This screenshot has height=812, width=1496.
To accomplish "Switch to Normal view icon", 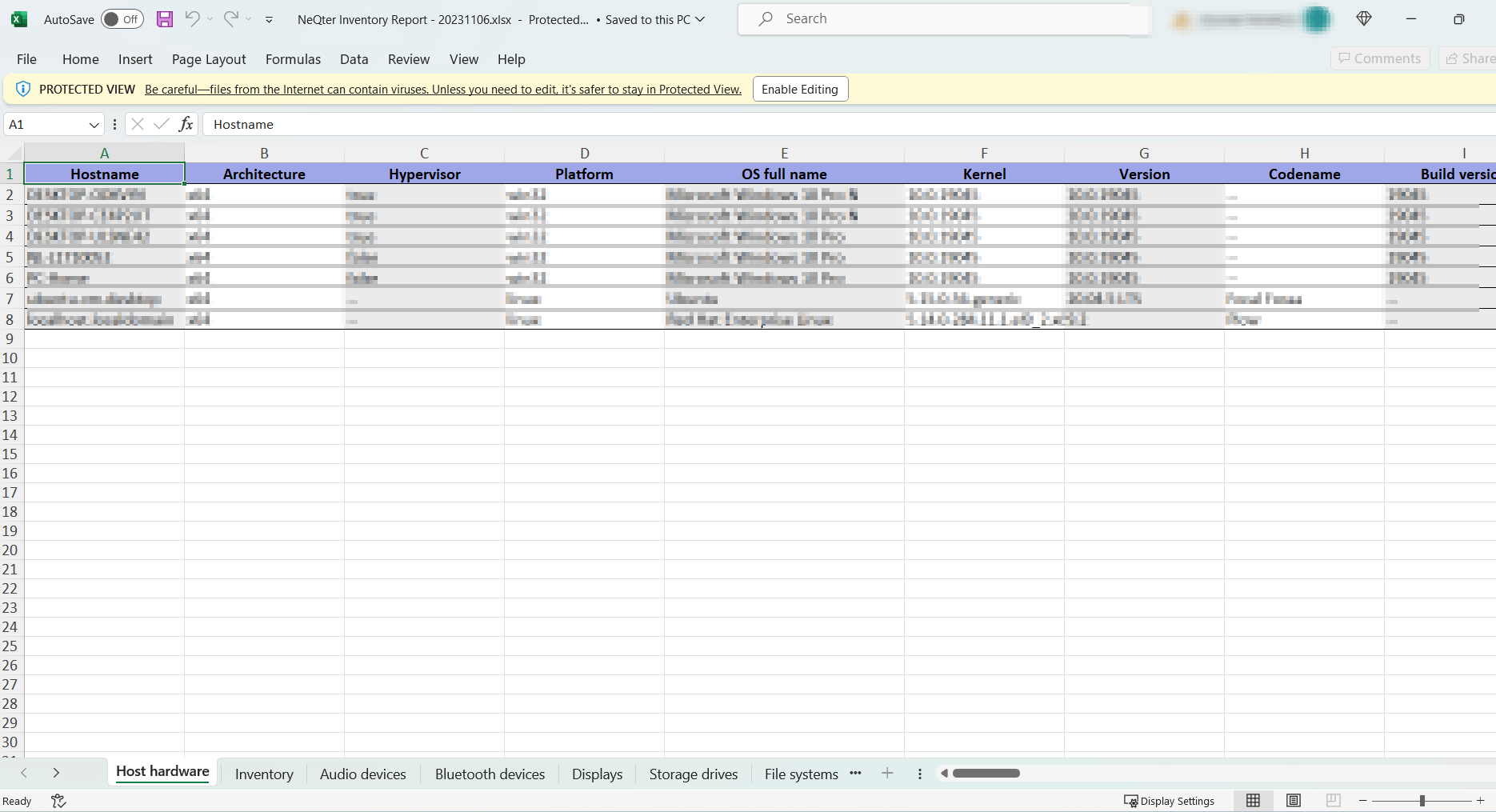I will pos(1254,801).
